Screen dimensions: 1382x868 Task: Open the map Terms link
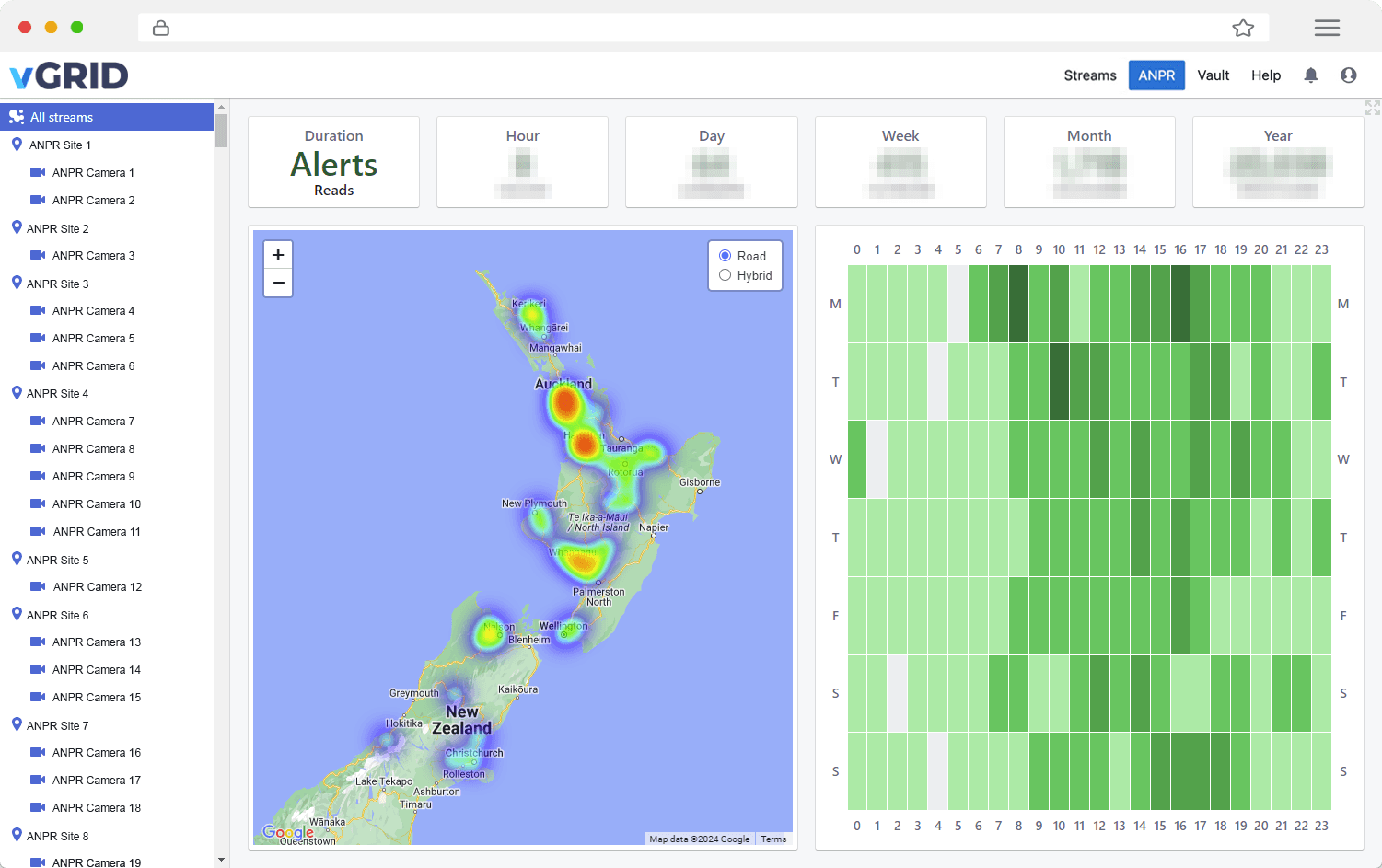(773, 839)
